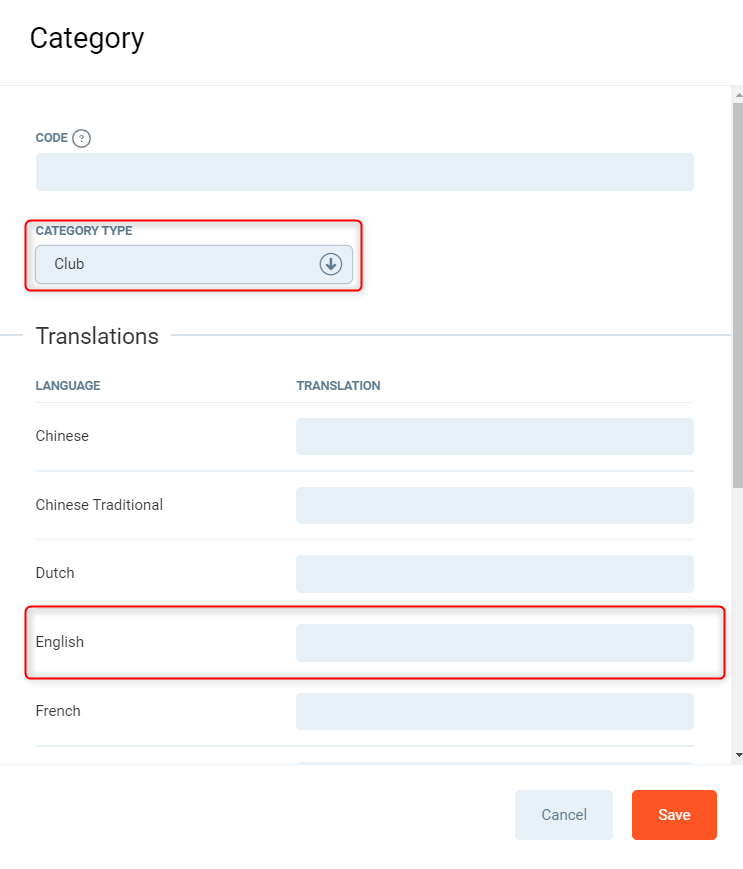Click the French translation field
The height and width of the screenshot is (869, 743).
494,711
